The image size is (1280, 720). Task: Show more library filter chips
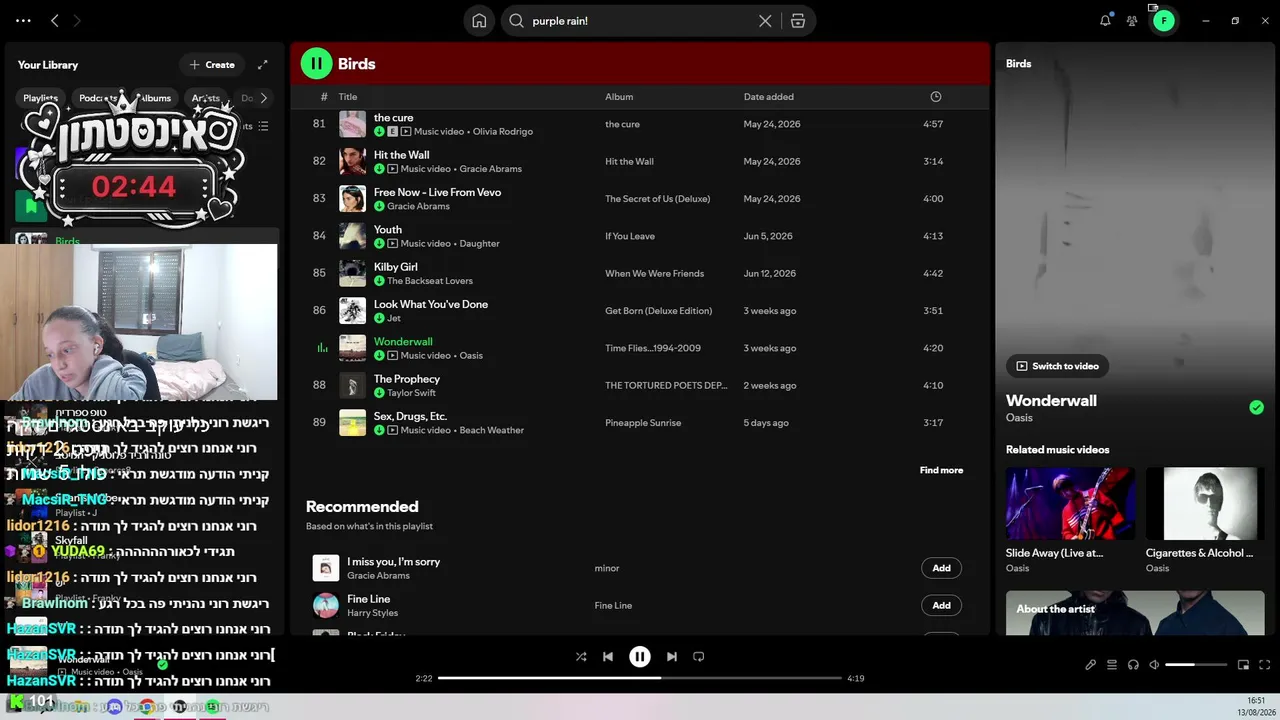(x=263, y=98)
